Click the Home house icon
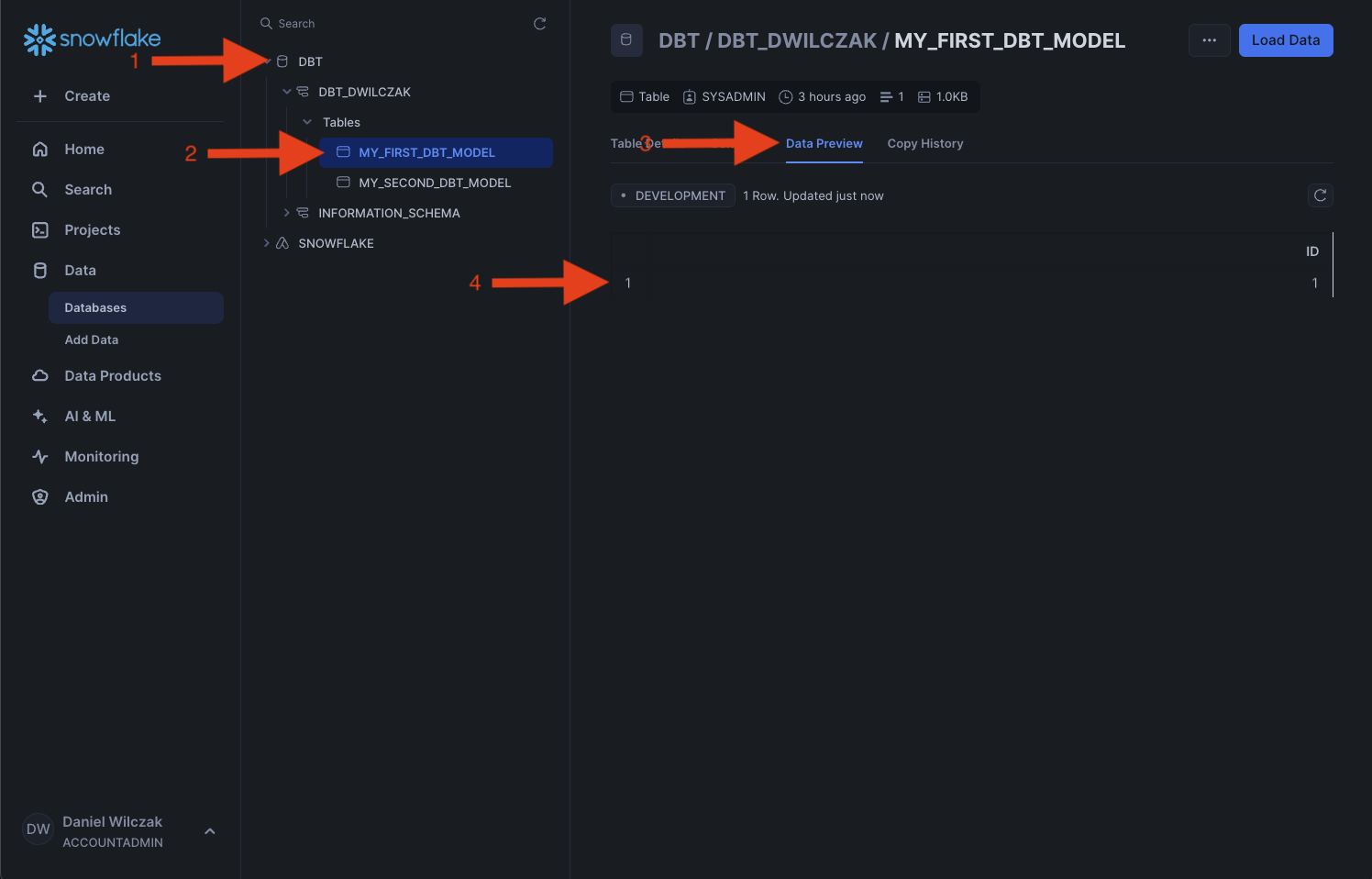Image resolution: width=1372 pixels, height=879 pixels. [40, 150]
